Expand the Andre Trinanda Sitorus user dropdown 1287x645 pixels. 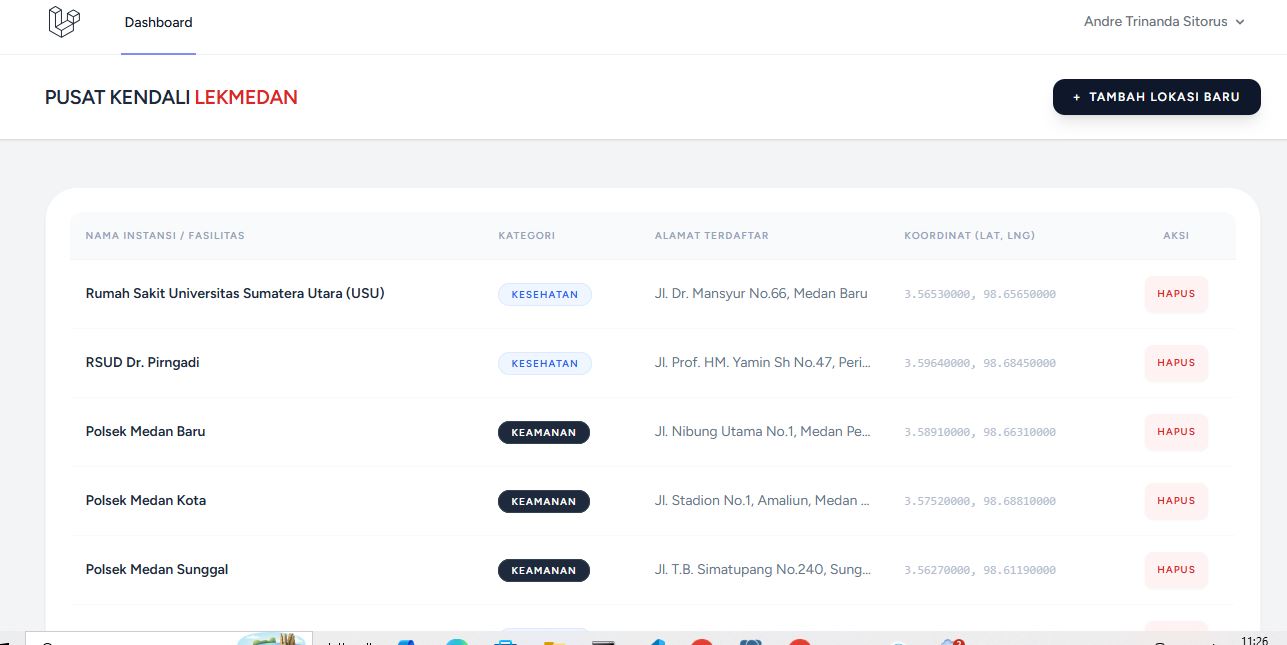[1164, 22]
